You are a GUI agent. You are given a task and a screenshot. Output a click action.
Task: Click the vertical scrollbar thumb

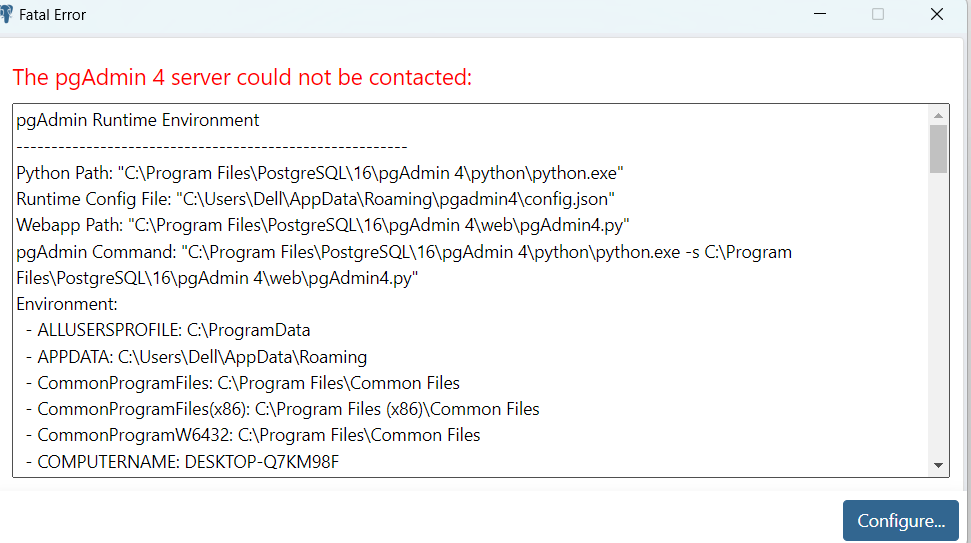click(938, 148)
